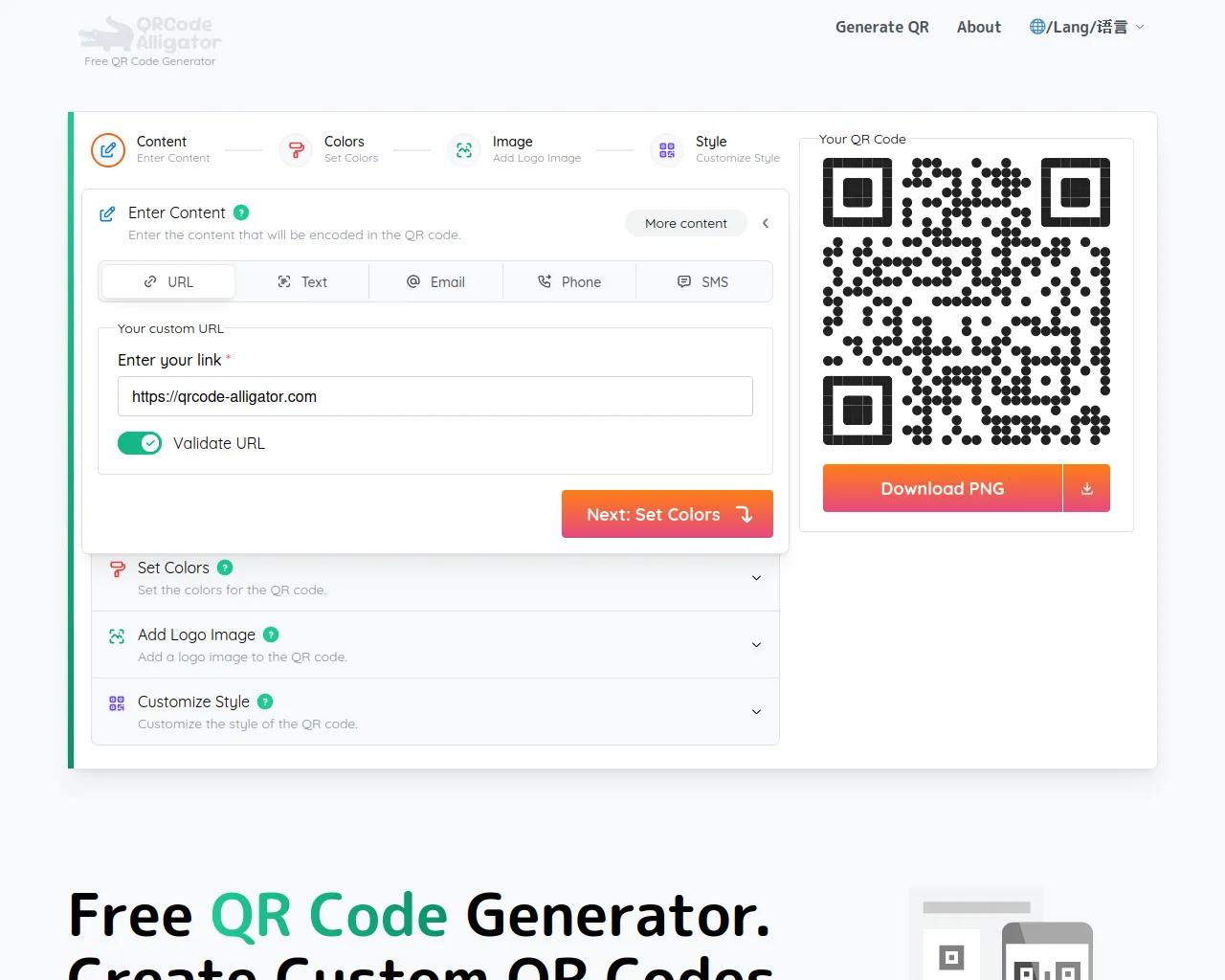Click the Customize Style section QR icon
The height and width of the screenshot is (980, 1225).
pos(117,703)
